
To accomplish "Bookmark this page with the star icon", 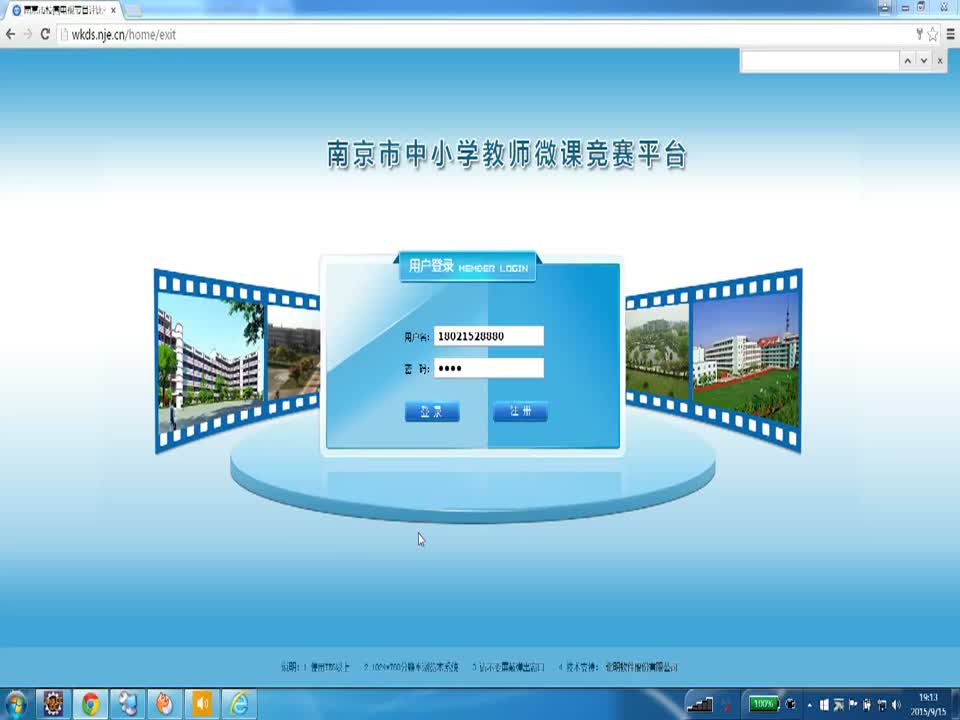I will [x=933, y=34].
